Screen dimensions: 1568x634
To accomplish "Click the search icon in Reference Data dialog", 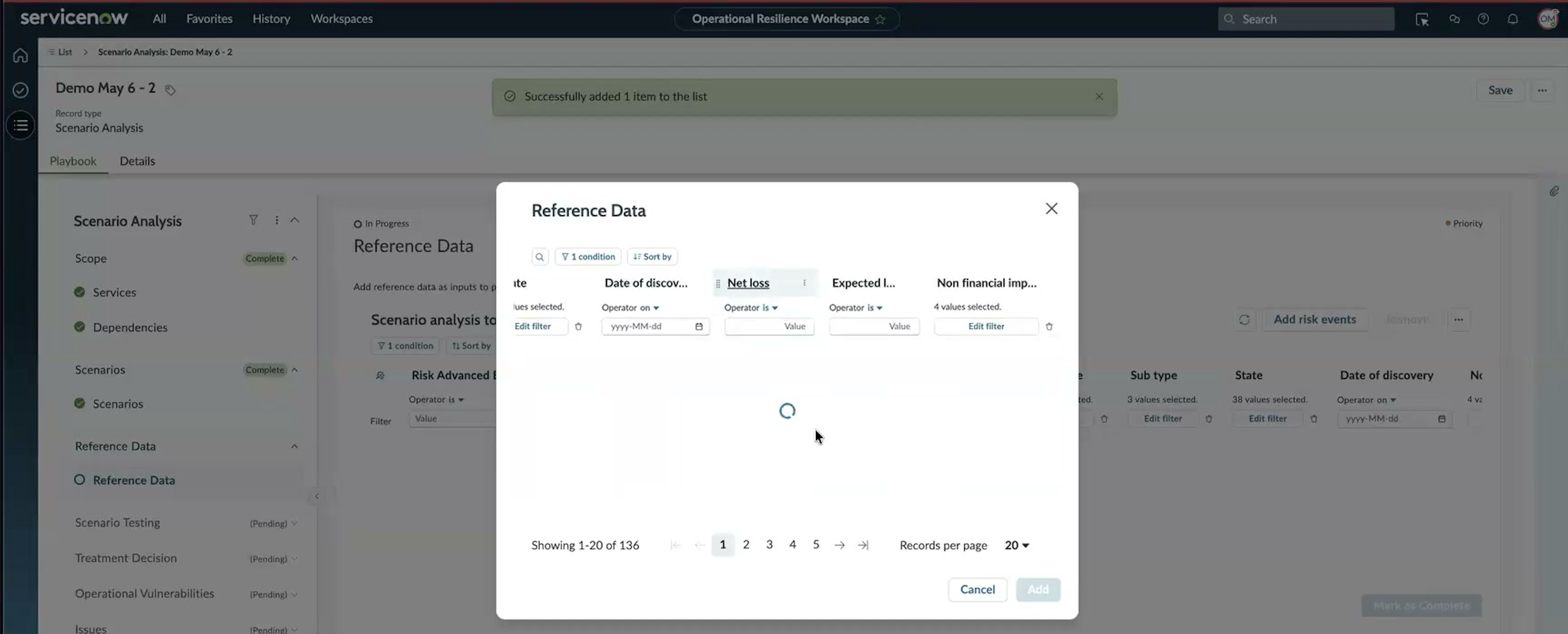I will pyautogui.click(x=539, y=257).
